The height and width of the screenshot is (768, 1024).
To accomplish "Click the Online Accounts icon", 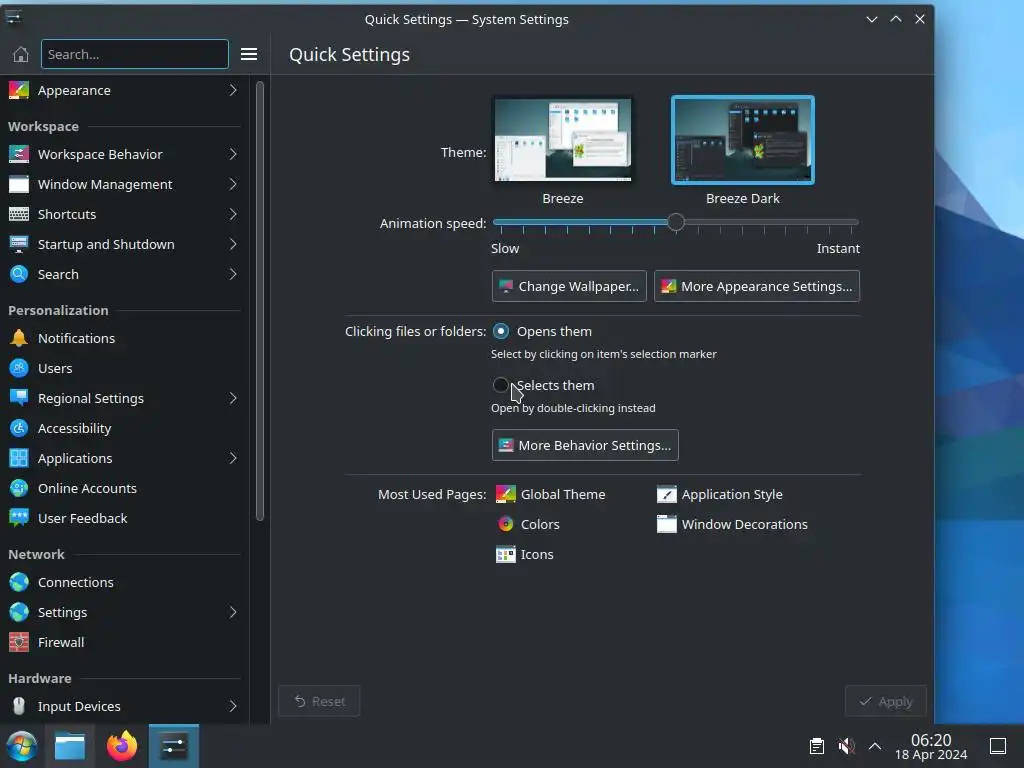I will coord(19,488).
